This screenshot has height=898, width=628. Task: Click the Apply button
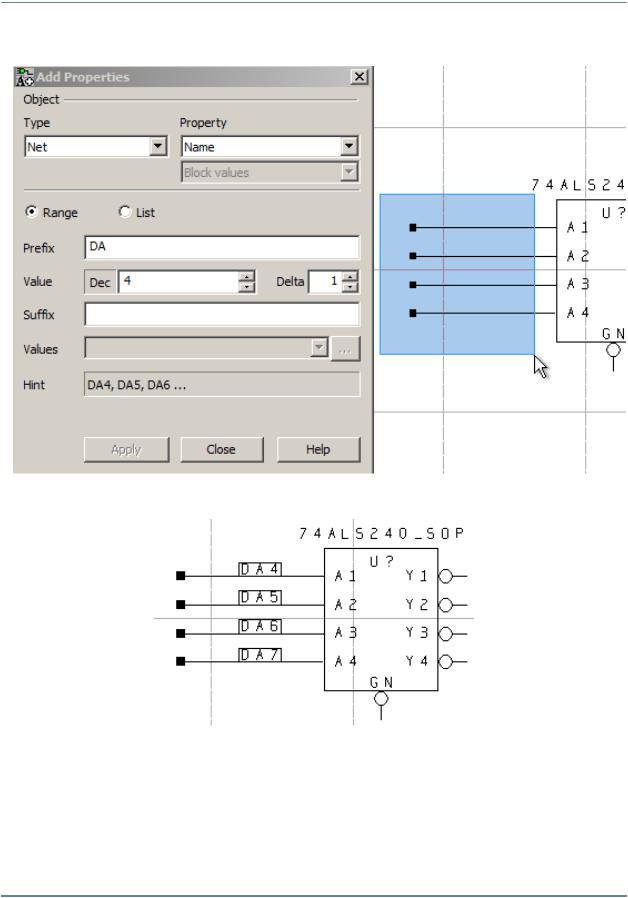click(127, 450)
